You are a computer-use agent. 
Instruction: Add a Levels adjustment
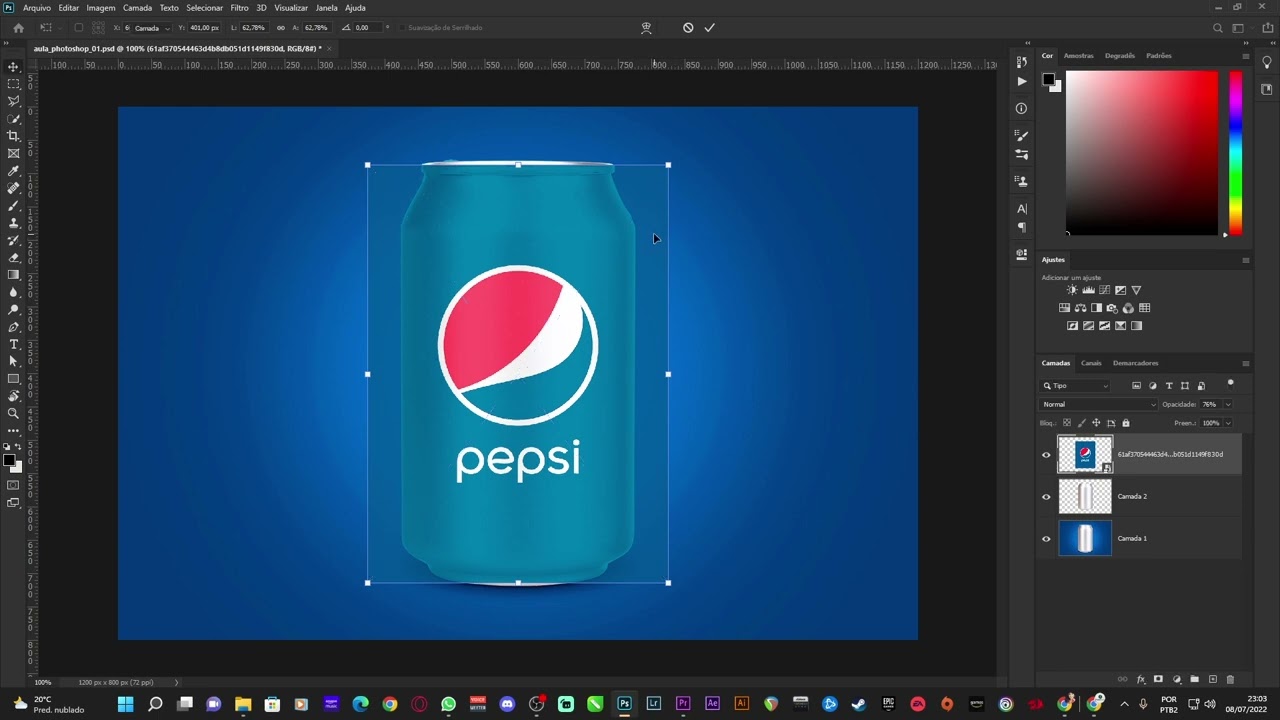[1088, 290]
